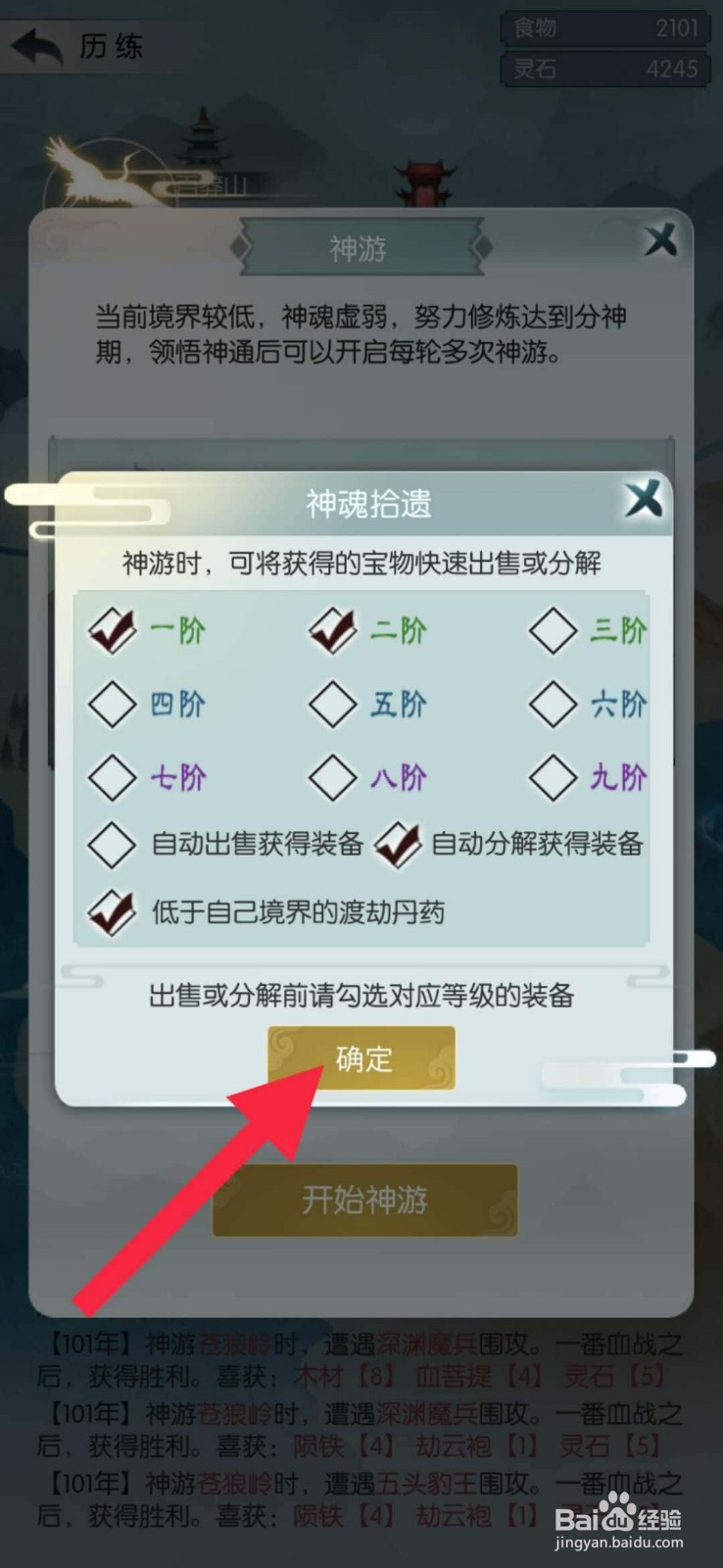This screenshot has height=1568, width=723.
Task: Uncheck the 一阶 checkbox
Action: pos(112,630)
